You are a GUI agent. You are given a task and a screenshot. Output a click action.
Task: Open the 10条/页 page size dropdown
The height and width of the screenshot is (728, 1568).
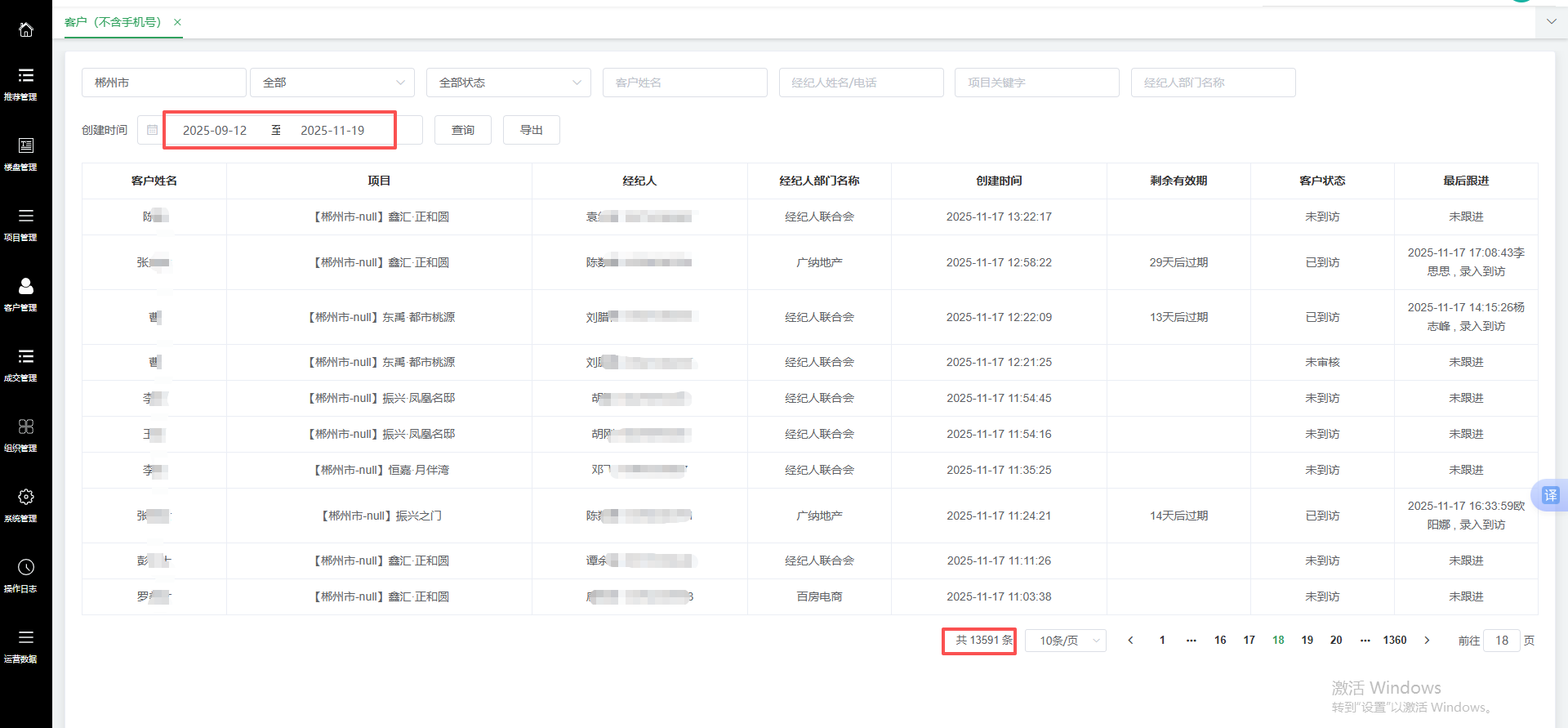1066,641
